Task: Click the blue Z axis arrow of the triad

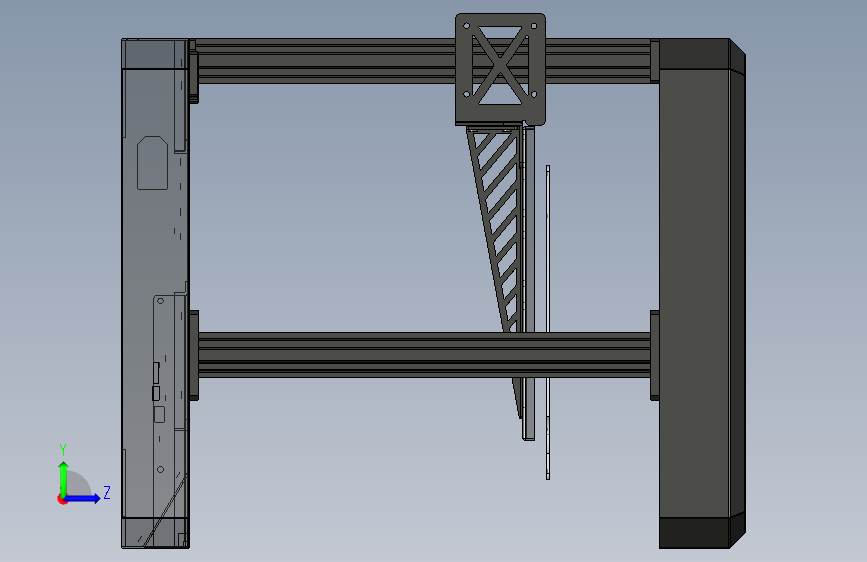Action: 83,498
